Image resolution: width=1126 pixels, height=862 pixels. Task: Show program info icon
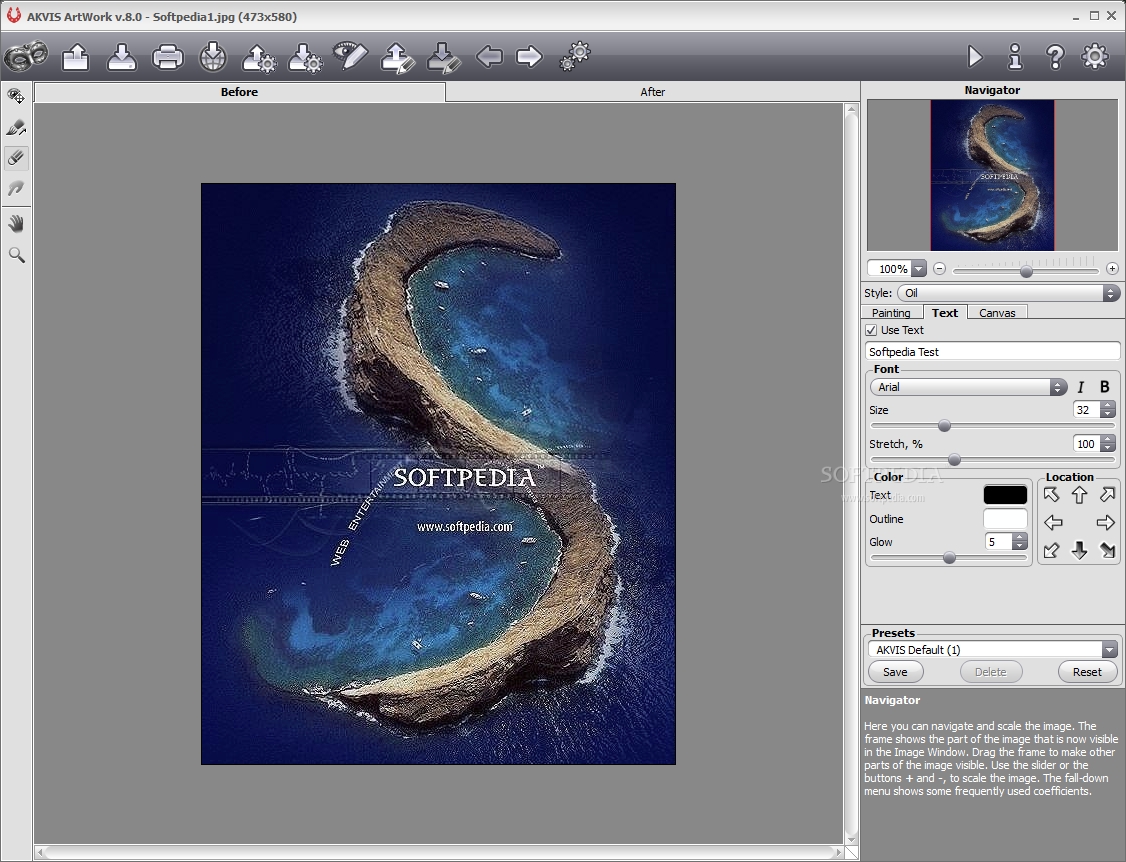pyautogui.click(x=1015, y=56)
